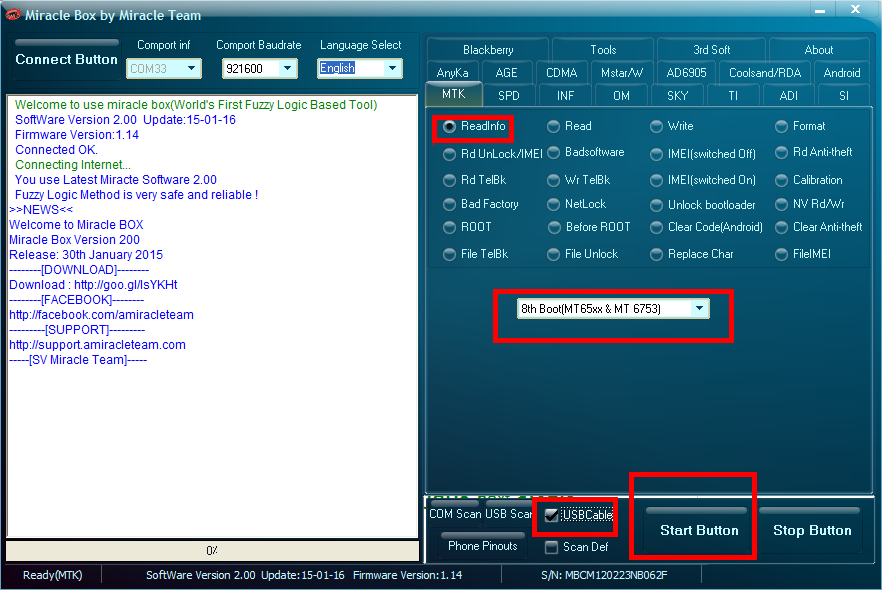Select the Format radio option

tap(800, 126)
